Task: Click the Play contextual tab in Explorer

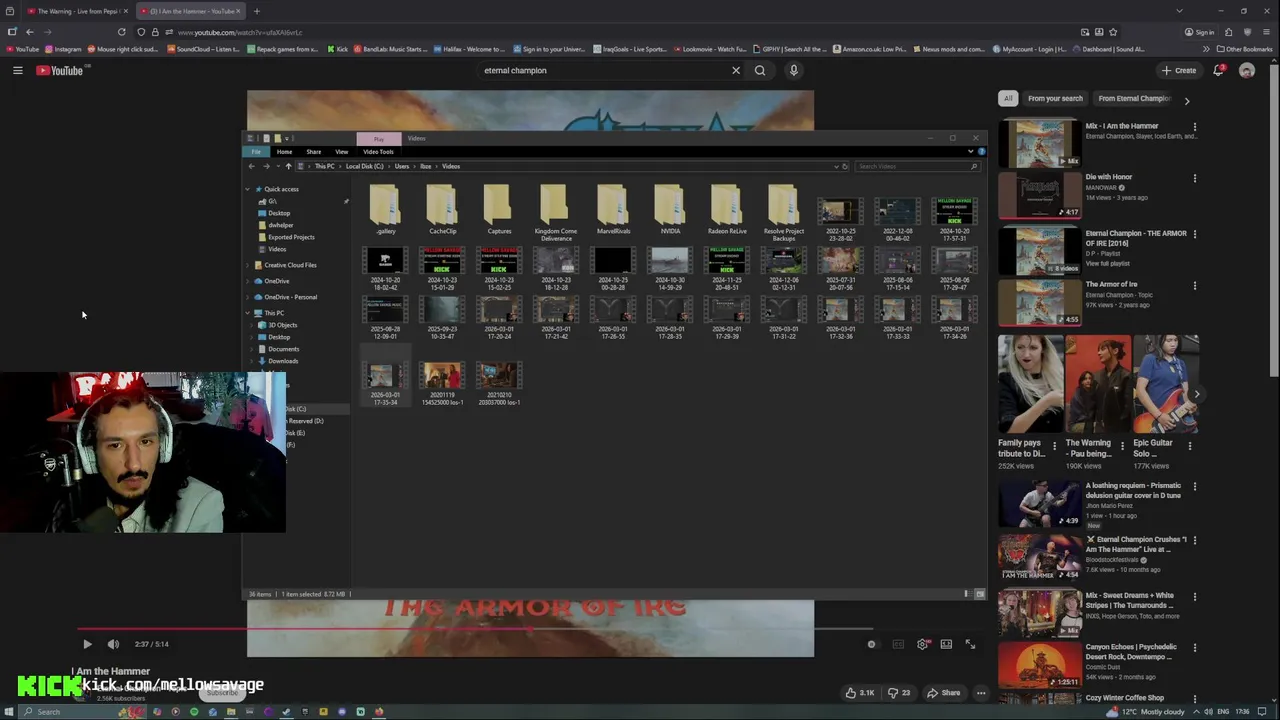Action: tap(379, 138)
